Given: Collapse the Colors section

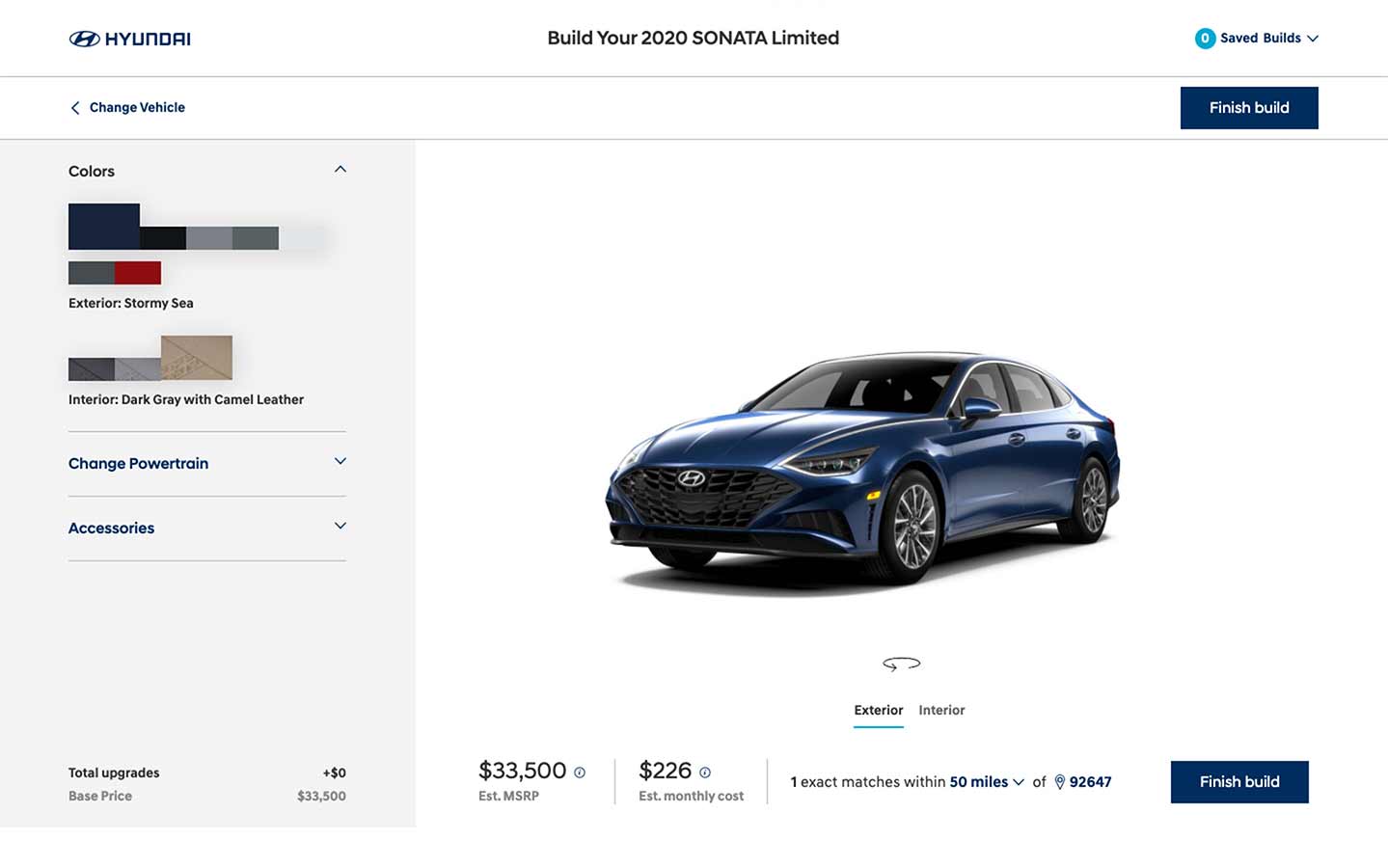Looking at the screenshot, I should (x=340, y=170).
